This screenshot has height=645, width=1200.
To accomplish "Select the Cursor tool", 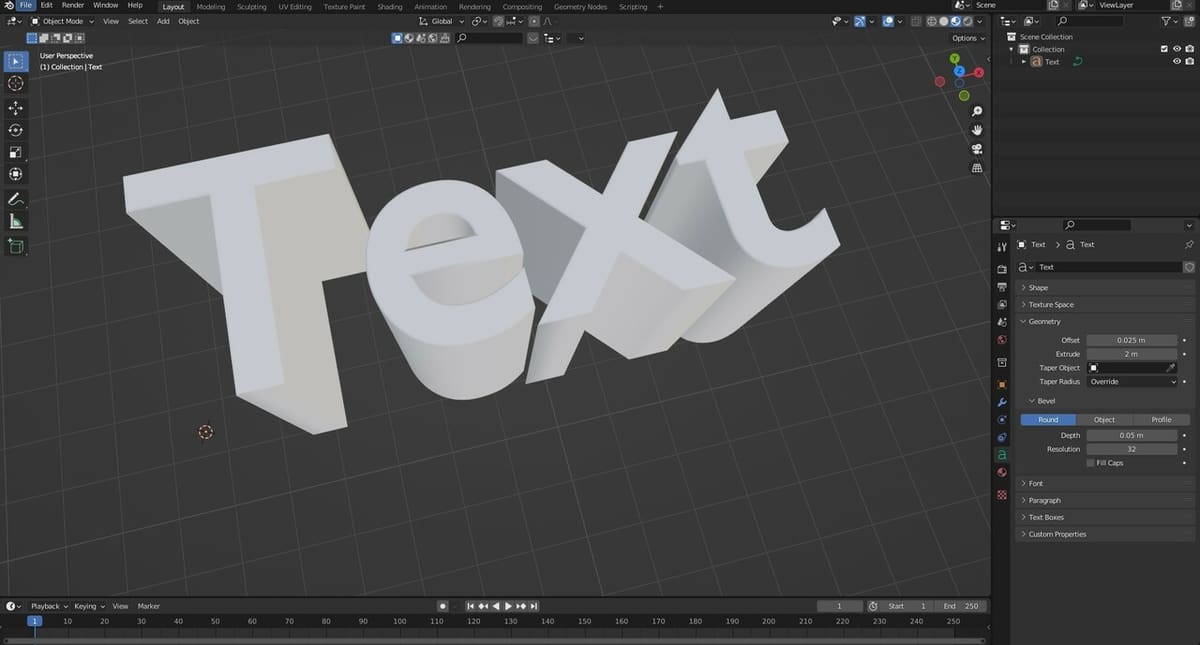I will coord(16,83).
